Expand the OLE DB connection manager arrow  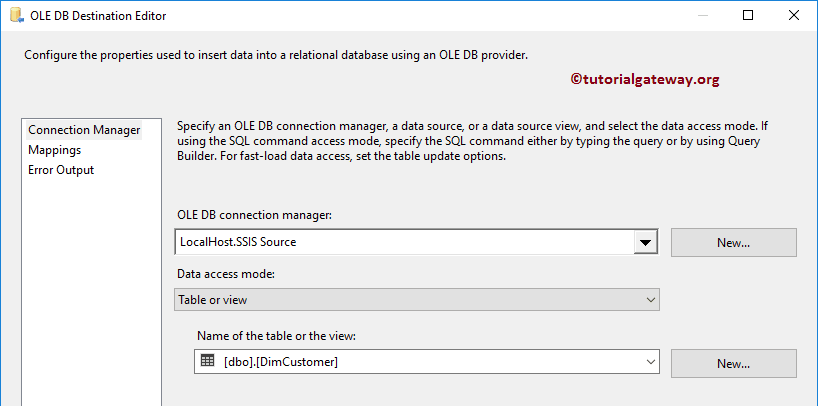tap(646, 242)
